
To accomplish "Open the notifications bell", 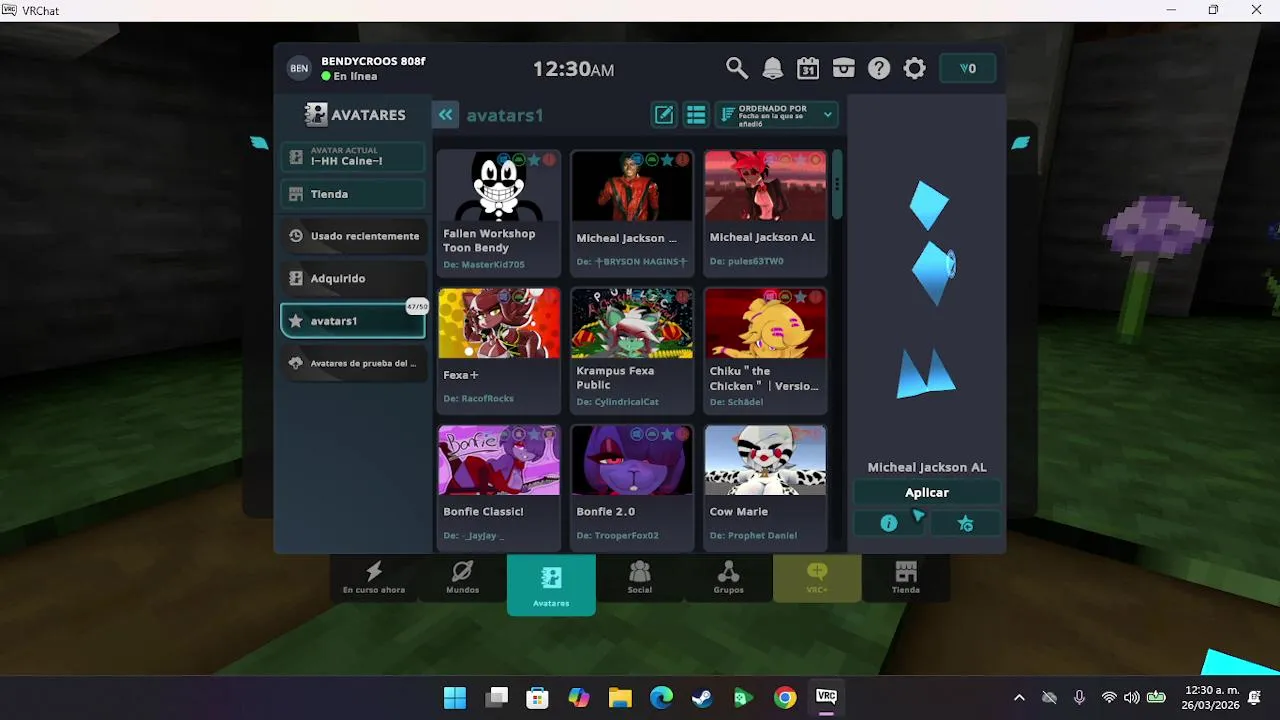I will tap(773, 68).
